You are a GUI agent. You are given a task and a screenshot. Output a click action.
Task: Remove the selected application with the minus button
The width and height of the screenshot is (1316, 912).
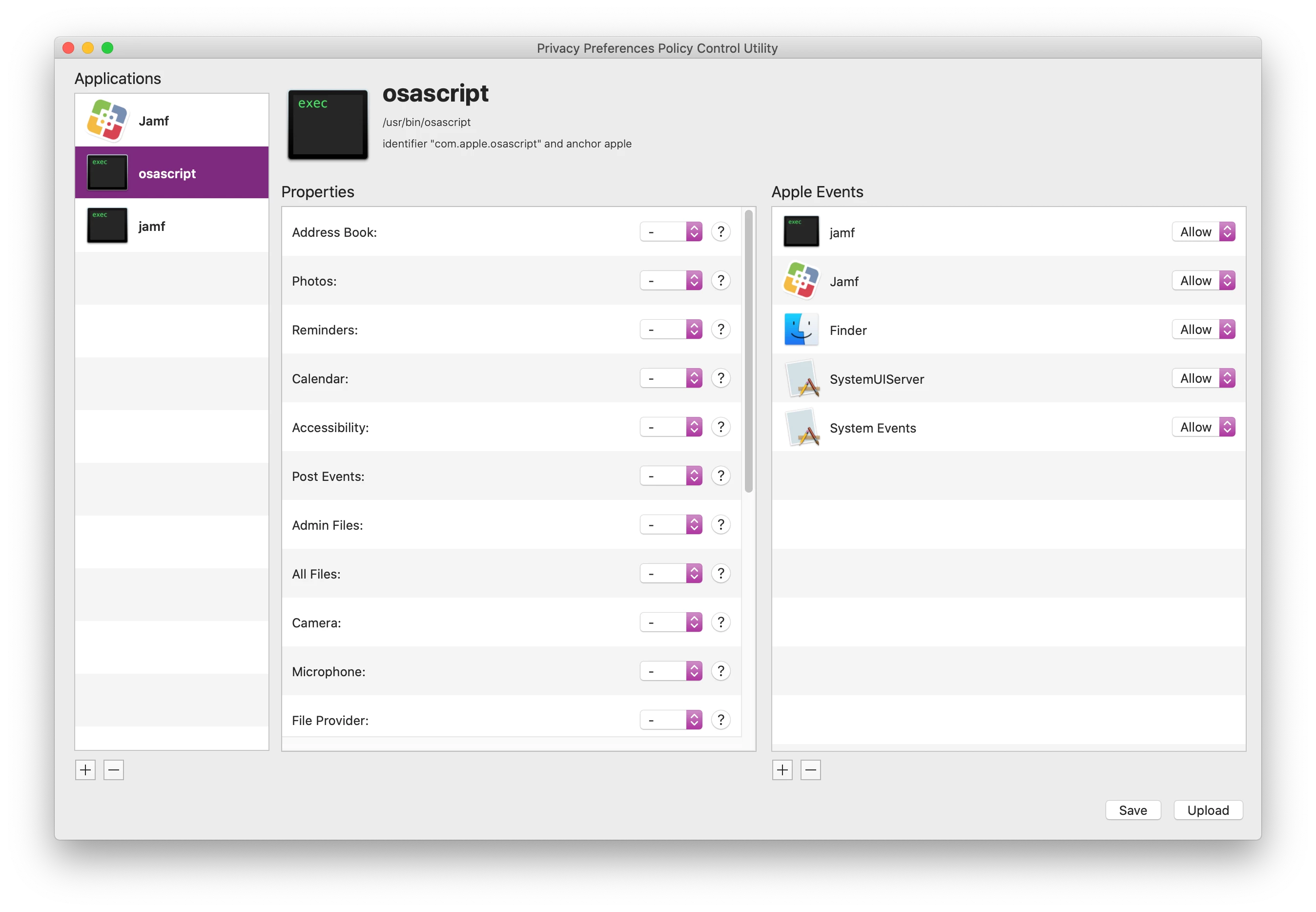(x=114, y=770)
